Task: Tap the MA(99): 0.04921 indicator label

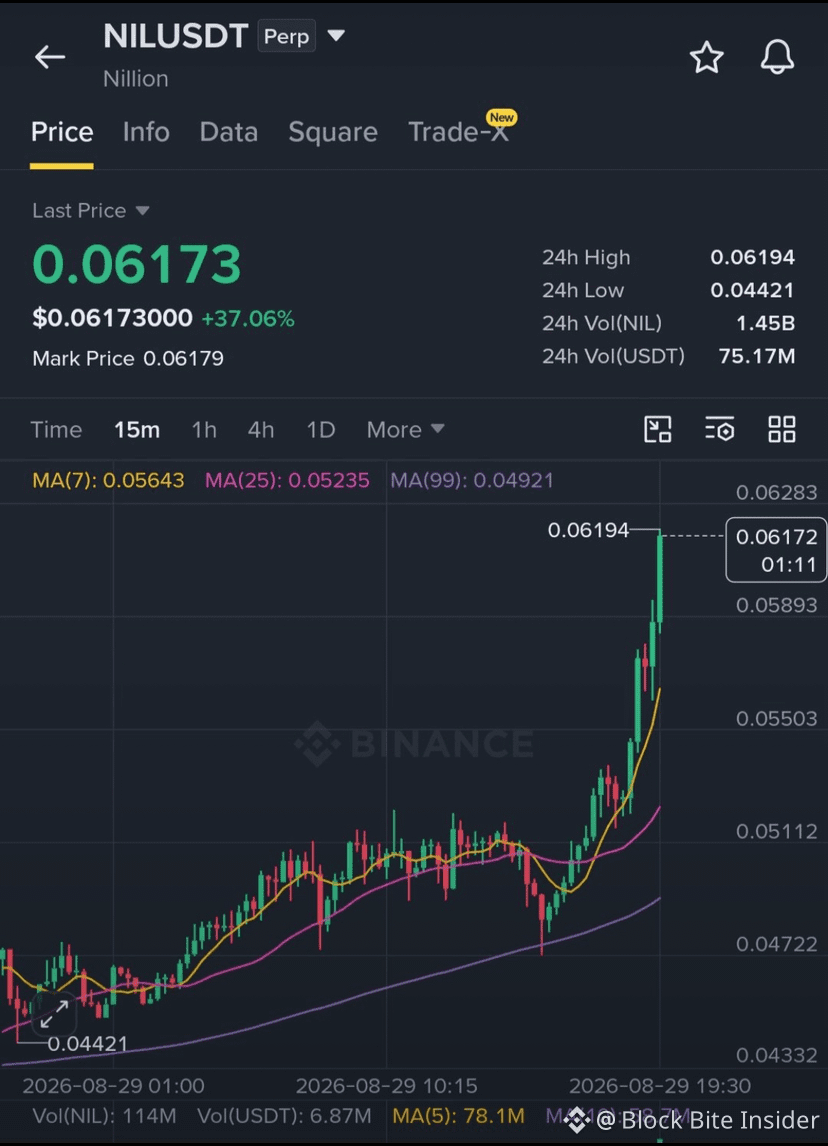Action: [x=472, y=480]
